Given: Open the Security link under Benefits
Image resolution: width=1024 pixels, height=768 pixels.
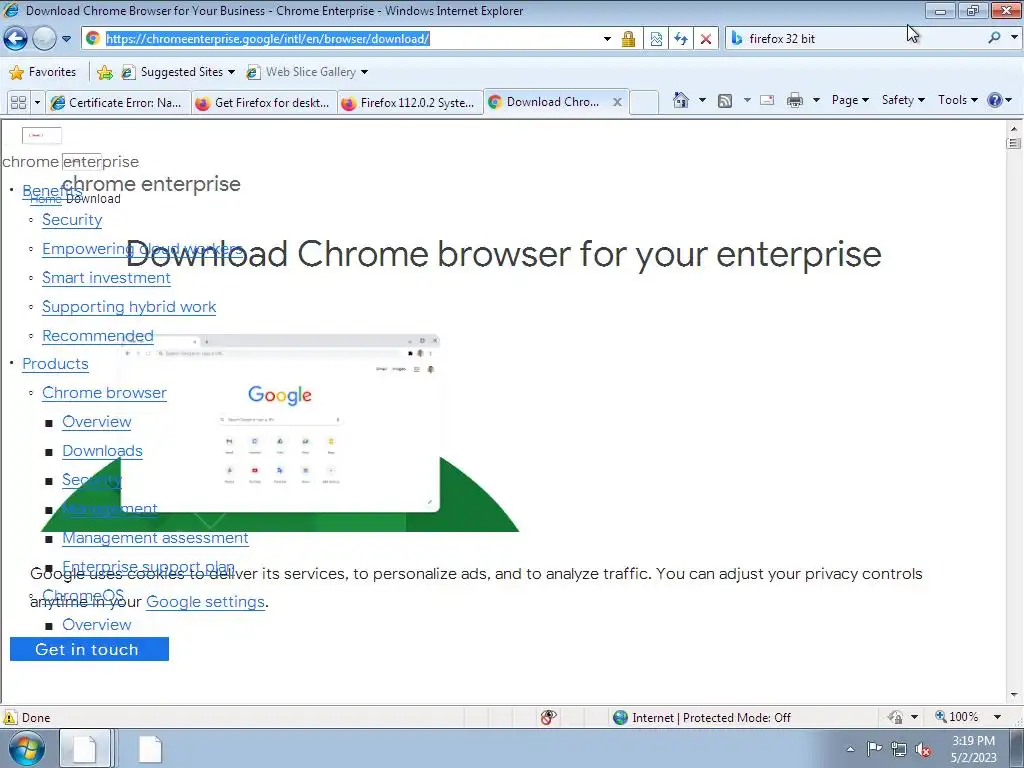Looking at the screenshot, I should coord(72,219).
